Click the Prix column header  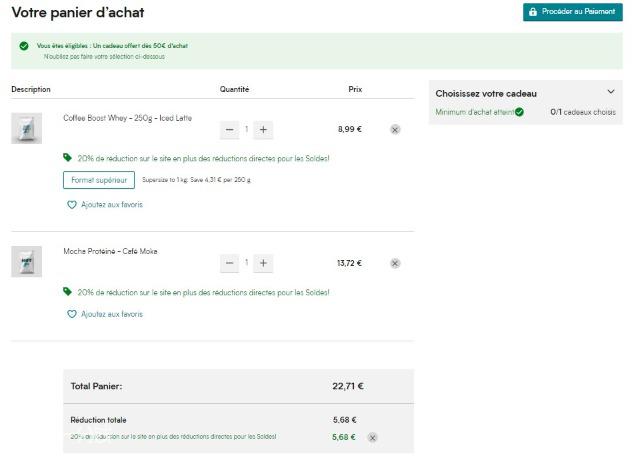(x=355, y=89)
